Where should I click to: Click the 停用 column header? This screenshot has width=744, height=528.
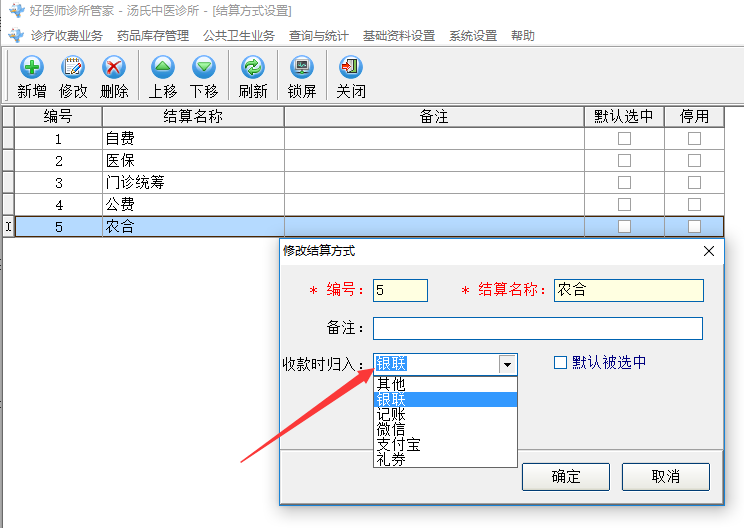point(694,117)
